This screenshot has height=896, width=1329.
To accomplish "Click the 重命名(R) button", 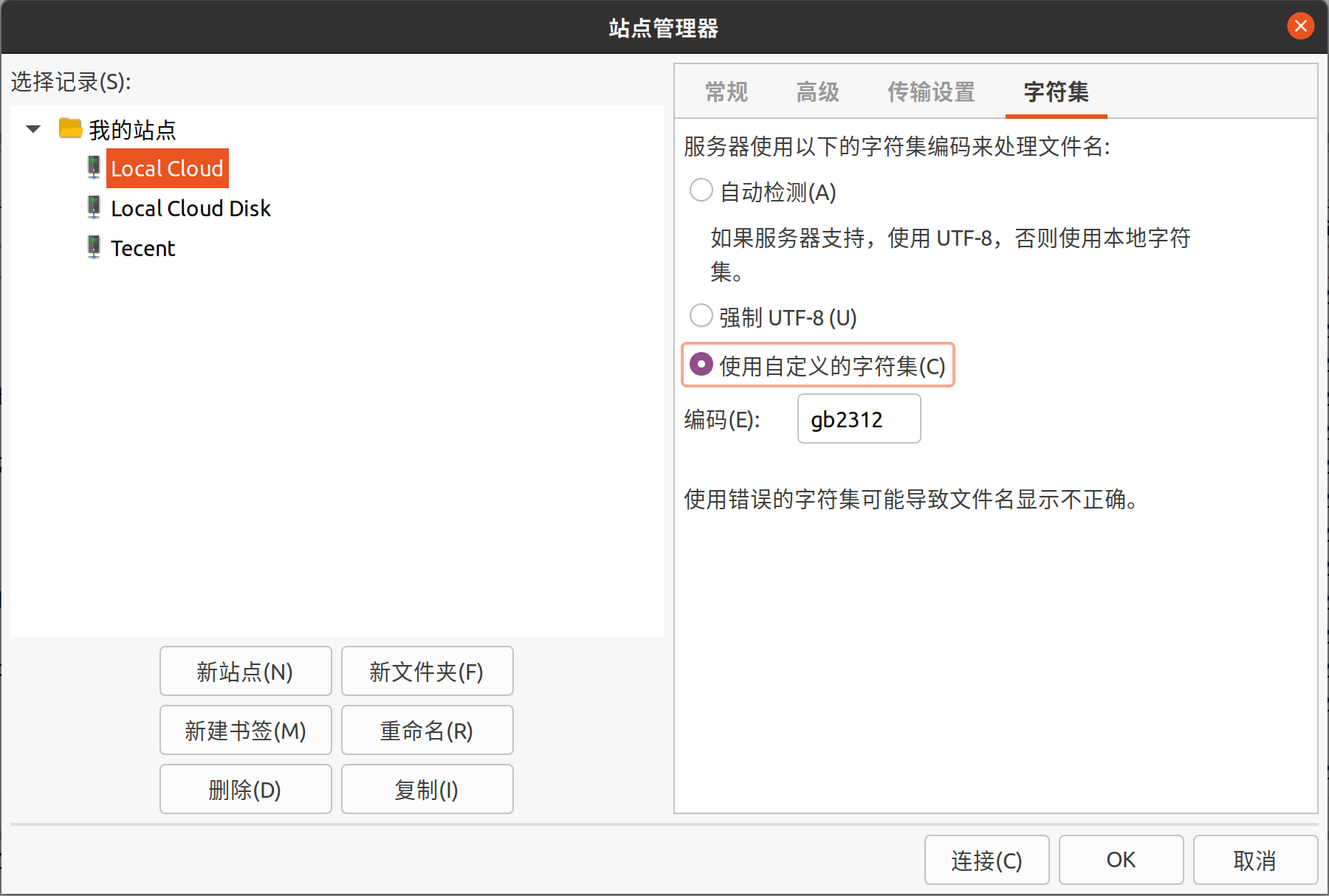I will point(427,730).
